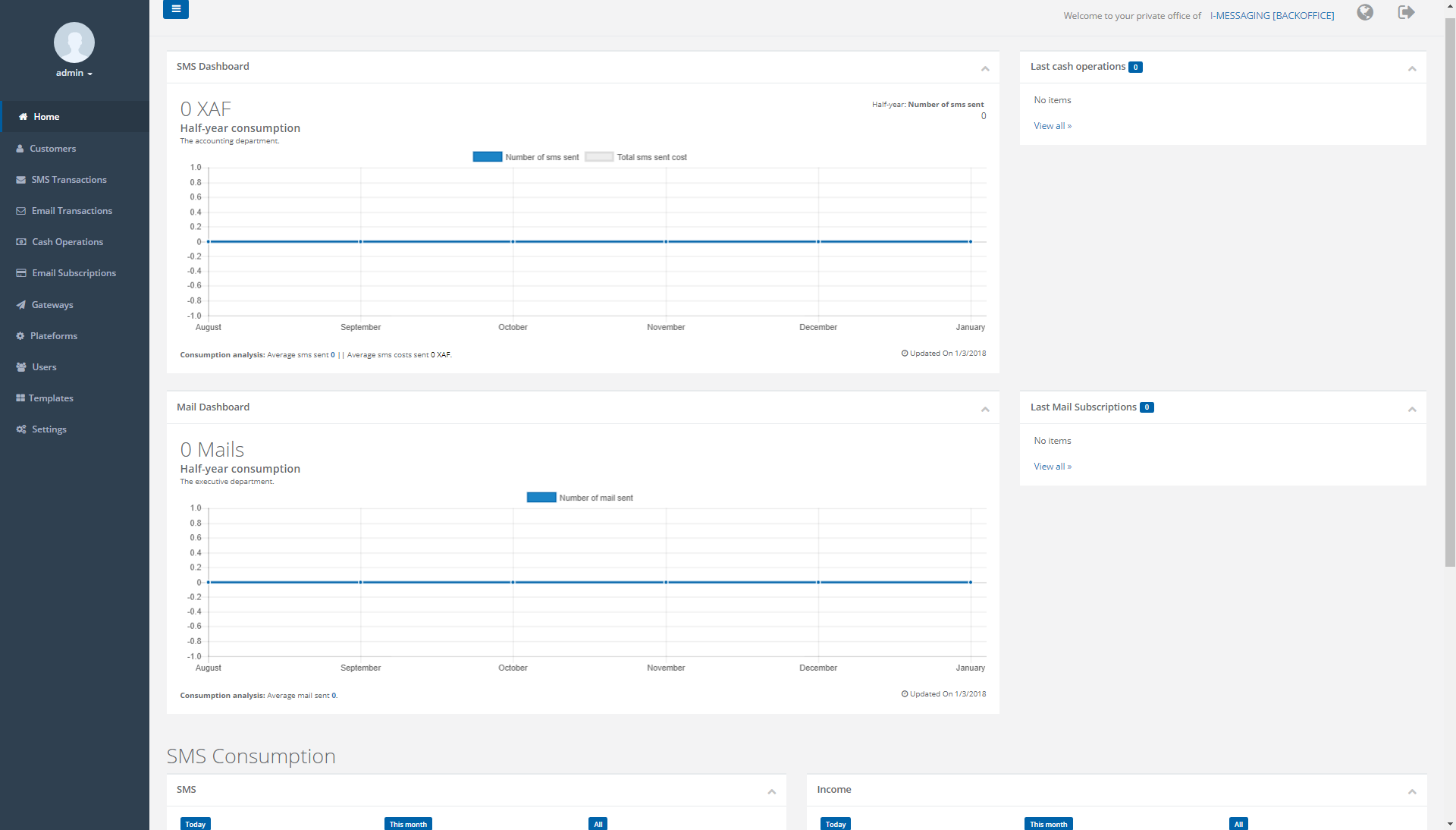Open the admin user dropdown

point(74,73)
